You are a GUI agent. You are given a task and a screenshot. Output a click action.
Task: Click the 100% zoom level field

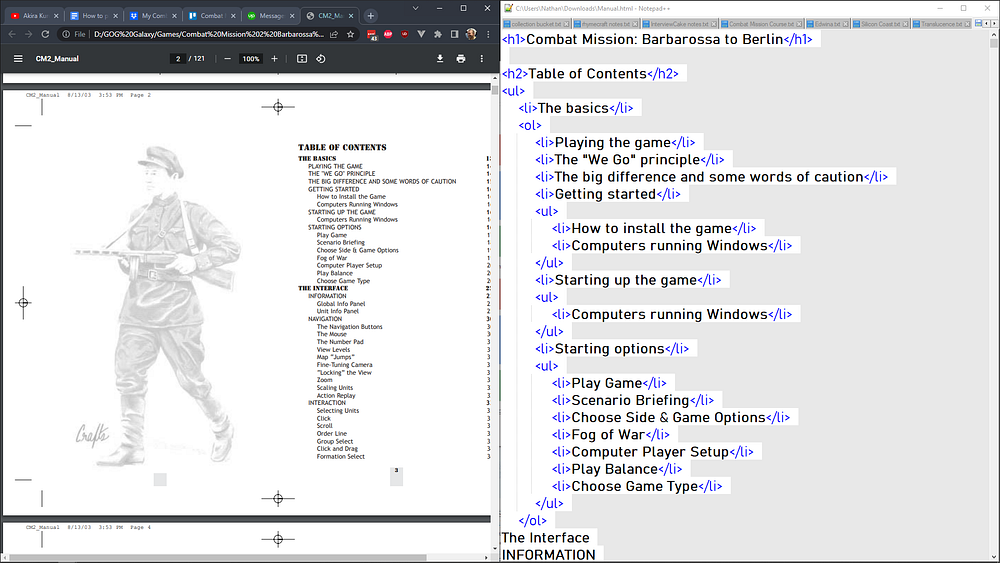tap(251, 59)
